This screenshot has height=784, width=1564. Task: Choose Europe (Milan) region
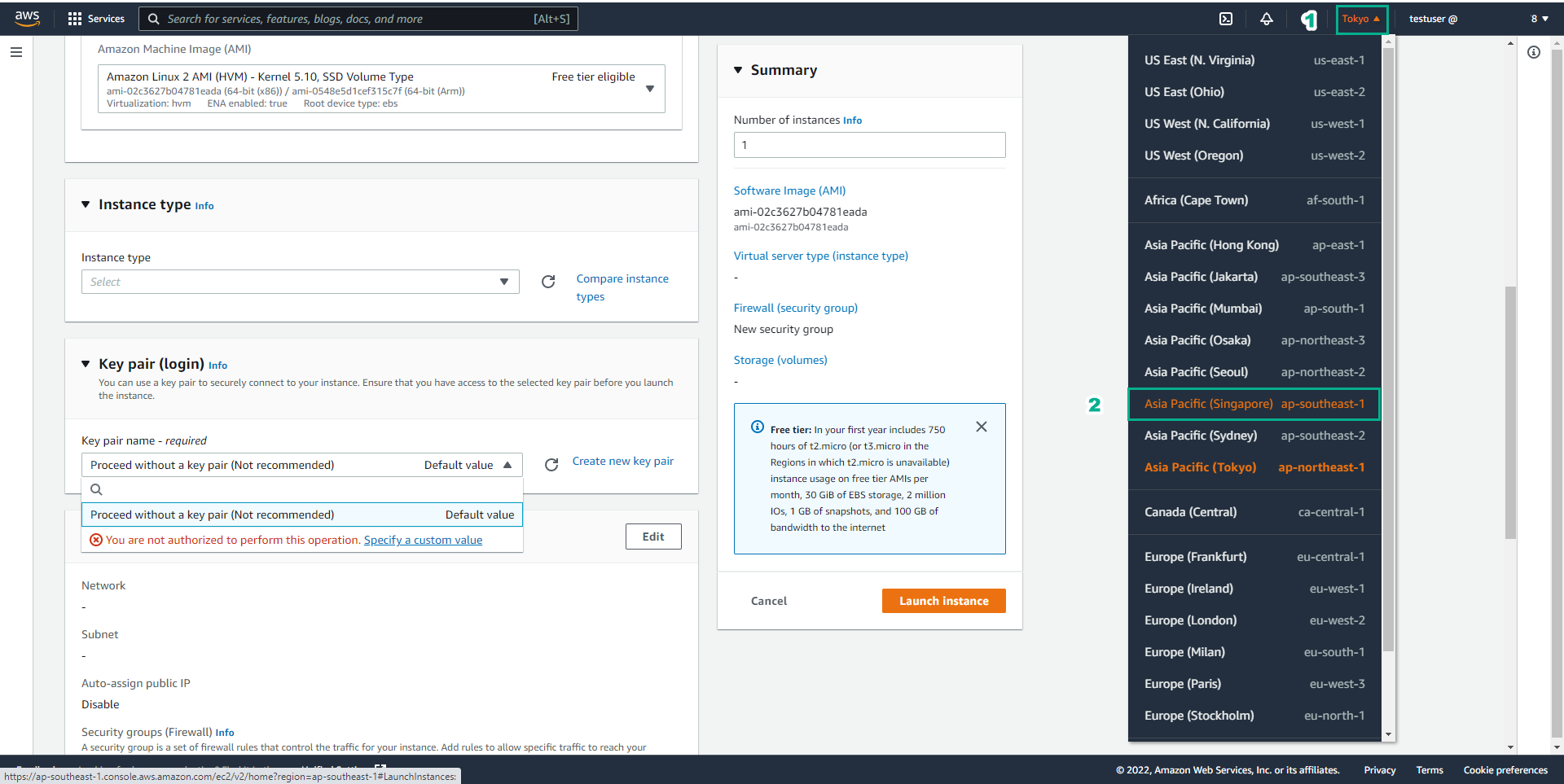point(1254,652)
